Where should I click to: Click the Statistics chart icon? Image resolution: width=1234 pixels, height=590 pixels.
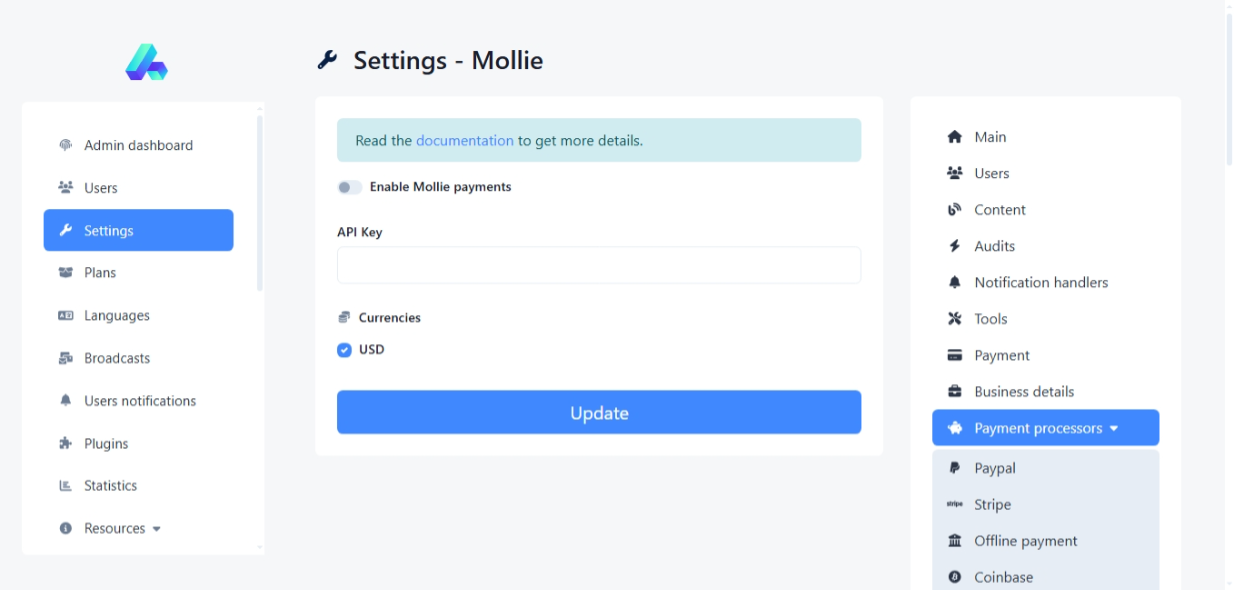pyautogui.click(x=66, y=486)
